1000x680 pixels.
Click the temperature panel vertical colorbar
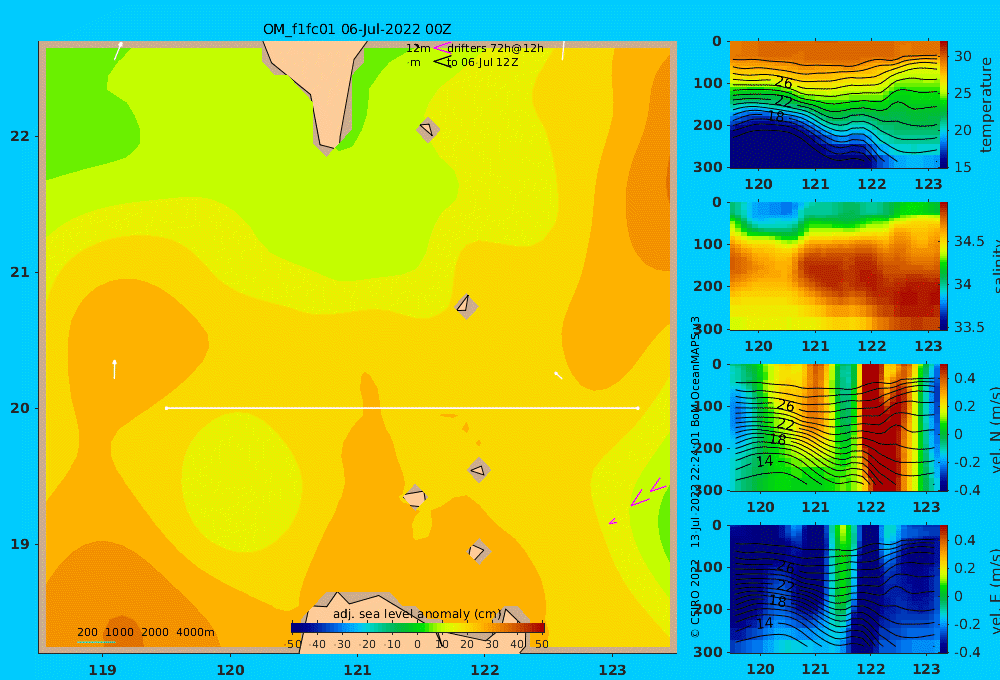tap(943, 105)
